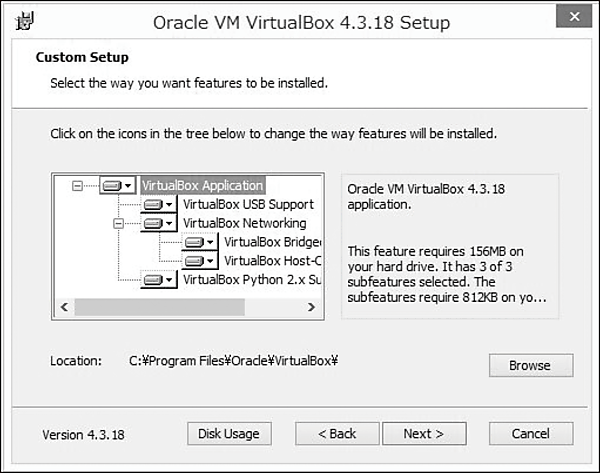Open the Python 2.x Support drive icon

(158, 280)
